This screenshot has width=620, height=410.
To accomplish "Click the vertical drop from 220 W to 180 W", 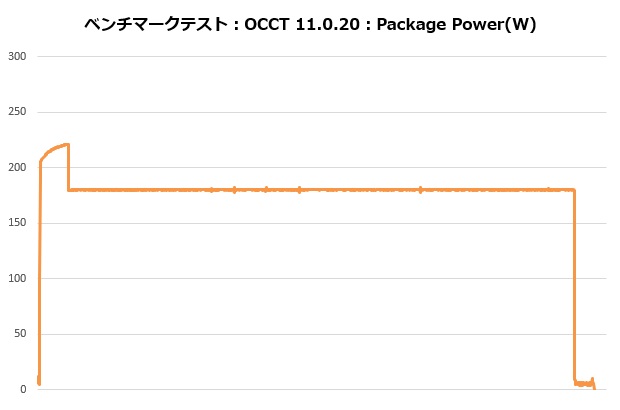I will (68, 168).
